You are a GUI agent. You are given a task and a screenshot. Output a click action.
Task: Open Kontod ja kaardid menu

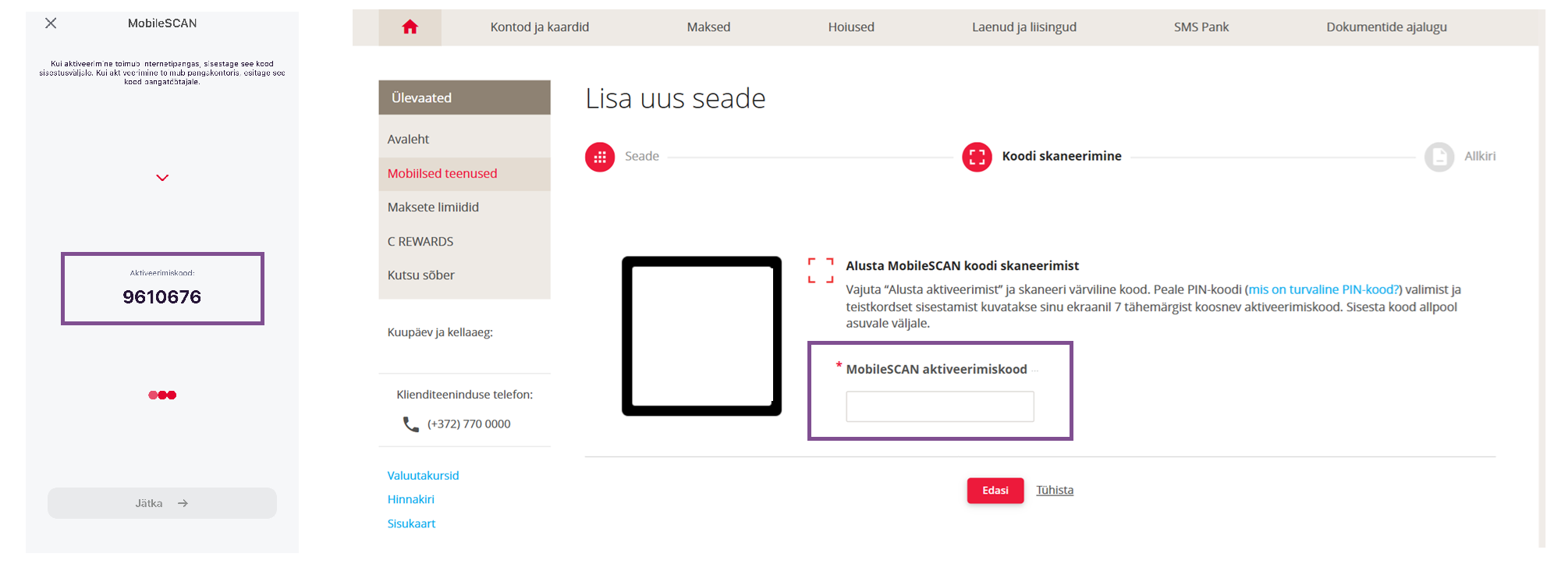click(539, 27)
